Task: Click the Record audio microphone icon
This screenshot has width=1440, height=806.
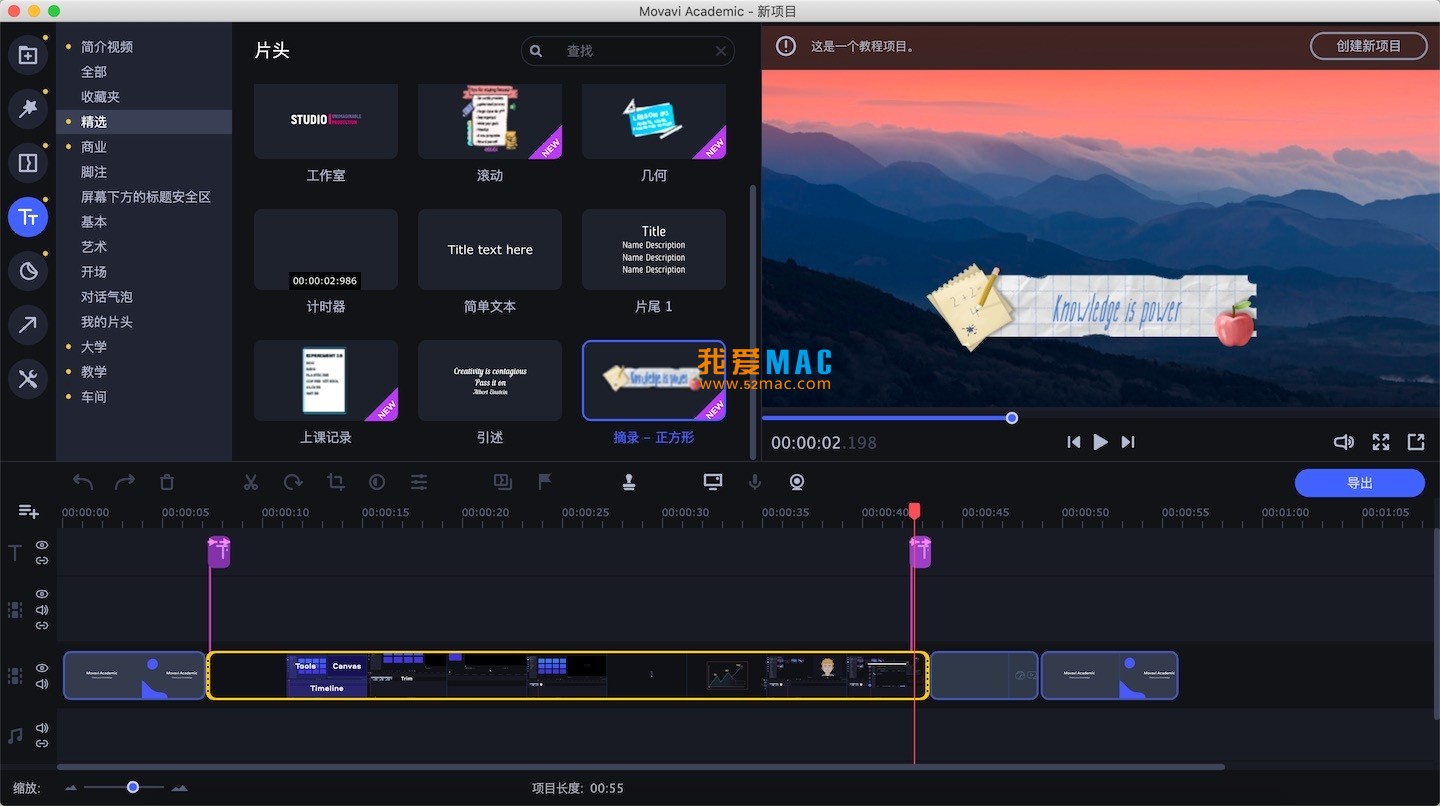Action: tap(755, 482)
